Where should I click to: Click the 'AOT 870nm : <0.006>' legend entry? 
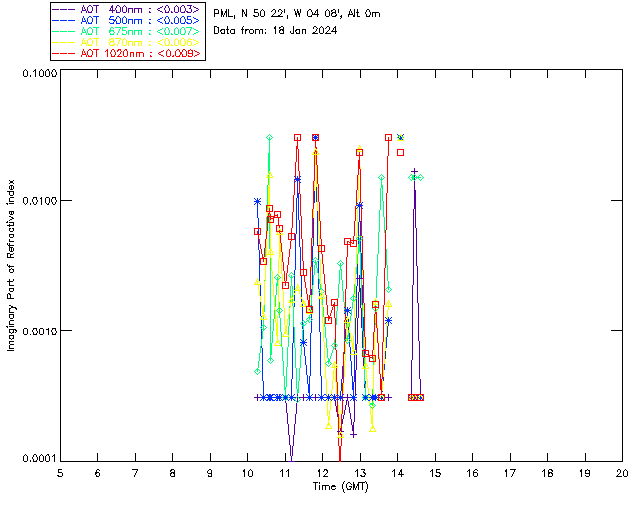[127, 42]
